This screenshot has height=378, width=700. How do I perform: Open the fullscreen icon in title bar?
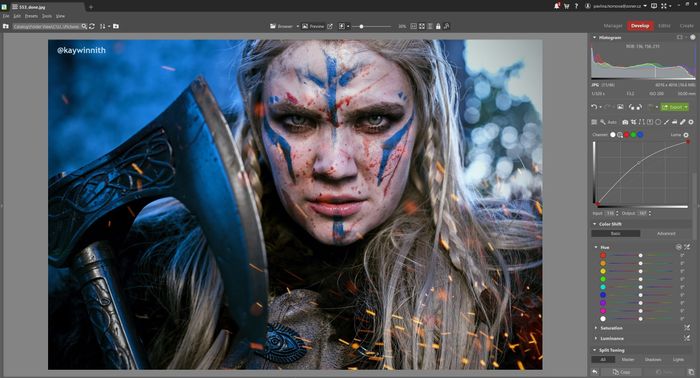click(x=664, y=6)
